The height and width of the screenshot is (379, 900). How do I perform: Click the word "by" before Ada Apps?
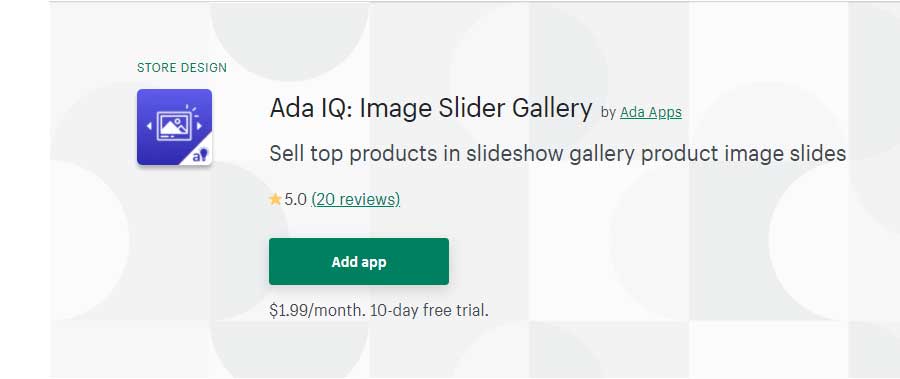(x=608, y=113)
